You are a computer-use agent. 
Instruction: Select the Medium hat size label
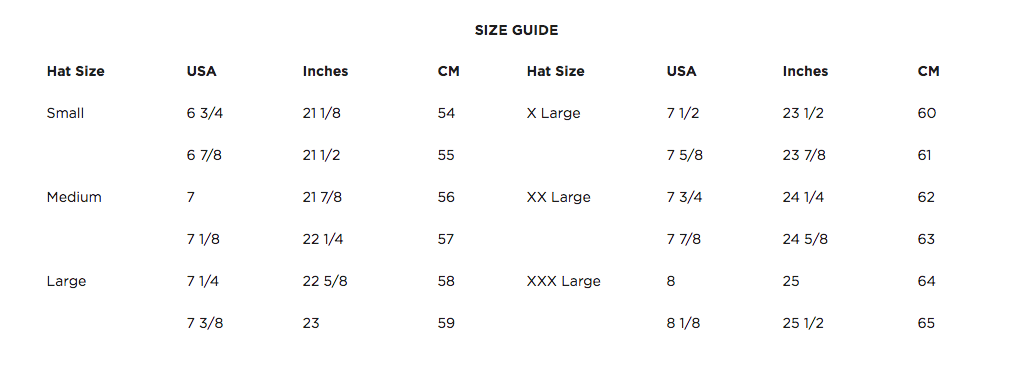(x=74, y=197)
